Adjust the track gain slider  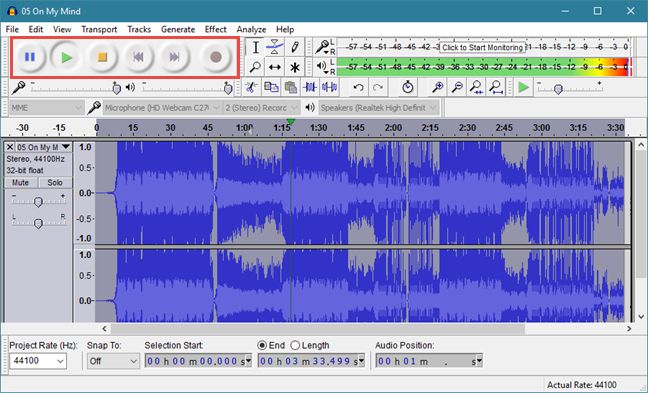38,202
